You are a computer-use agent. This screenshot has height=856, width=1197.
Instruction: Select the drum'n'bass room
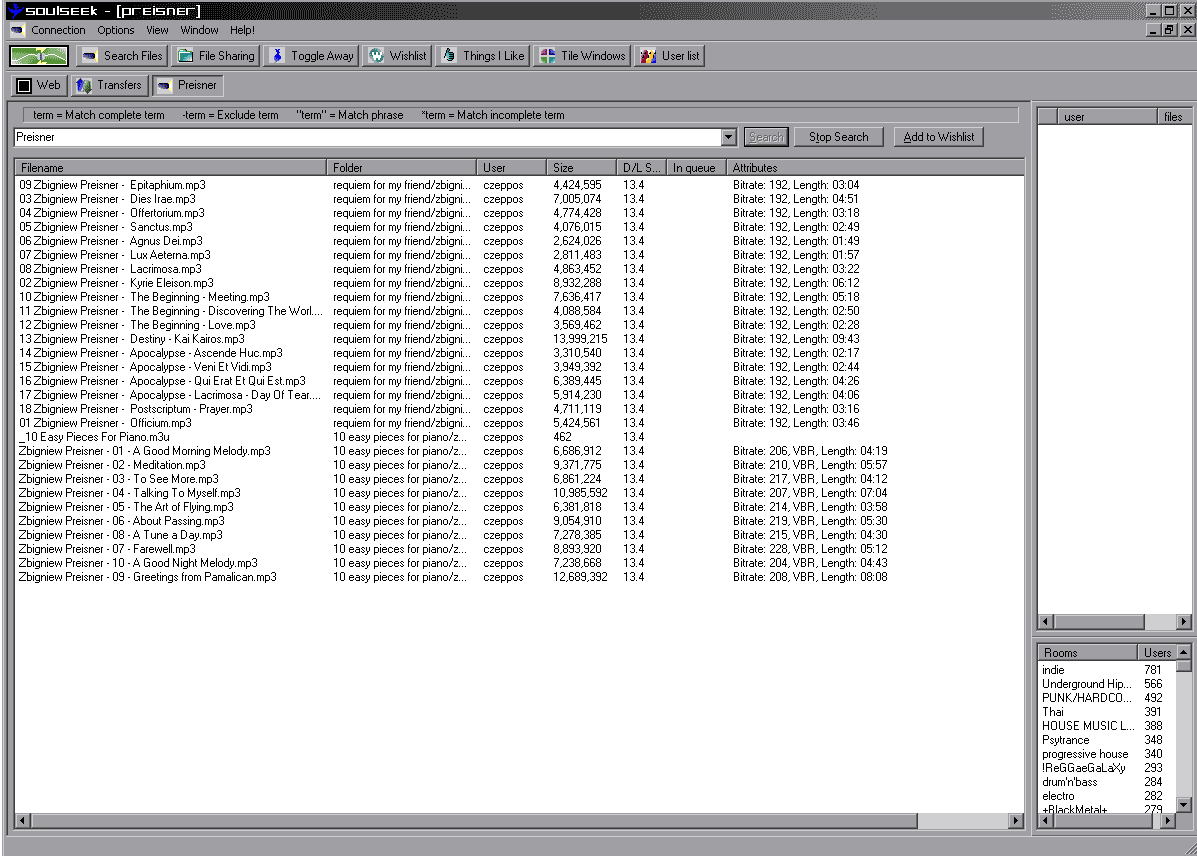point(1070,782)
